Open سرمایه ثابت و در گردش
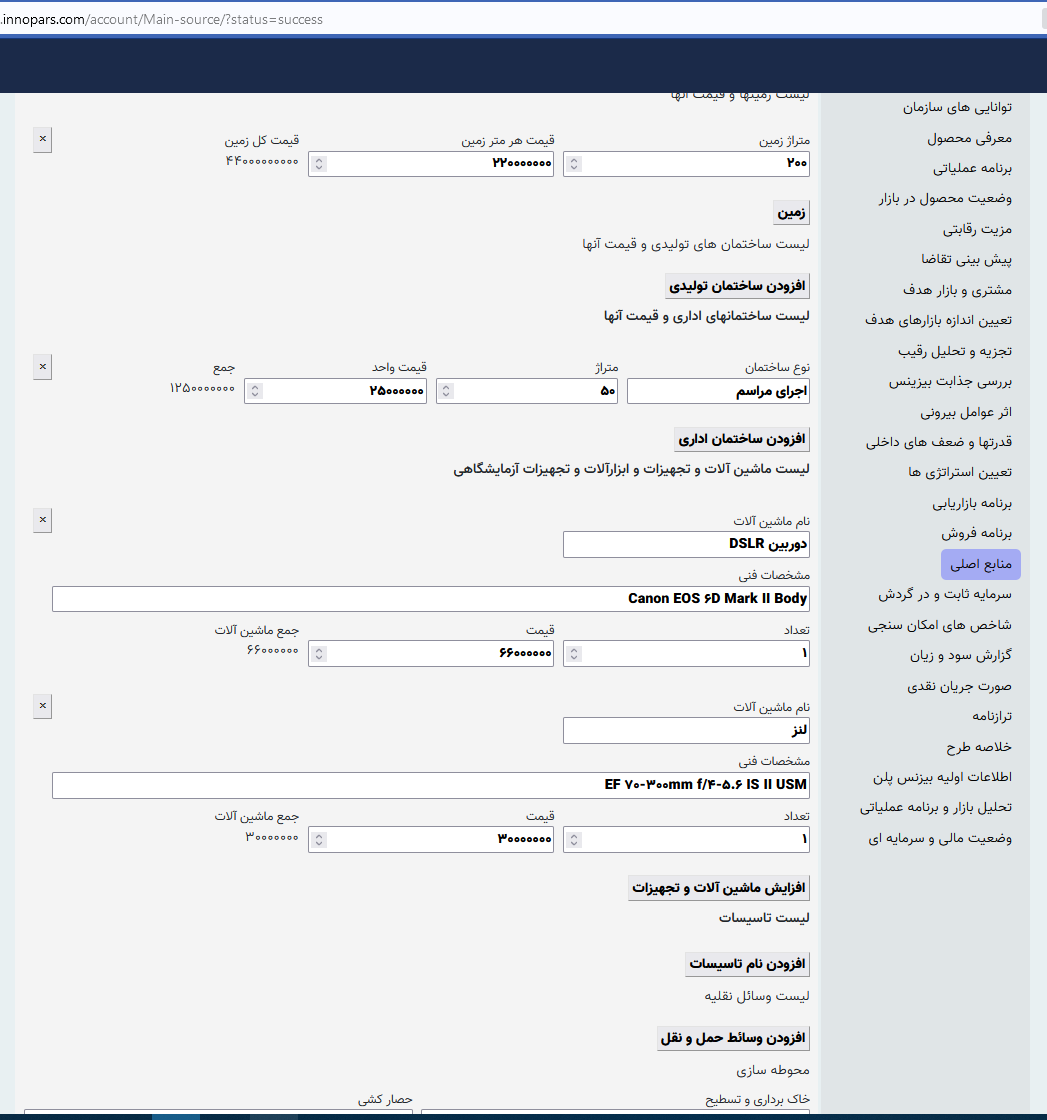Image resolution: width=1047 pixels, height=1120 pixels. coord(944,594)
